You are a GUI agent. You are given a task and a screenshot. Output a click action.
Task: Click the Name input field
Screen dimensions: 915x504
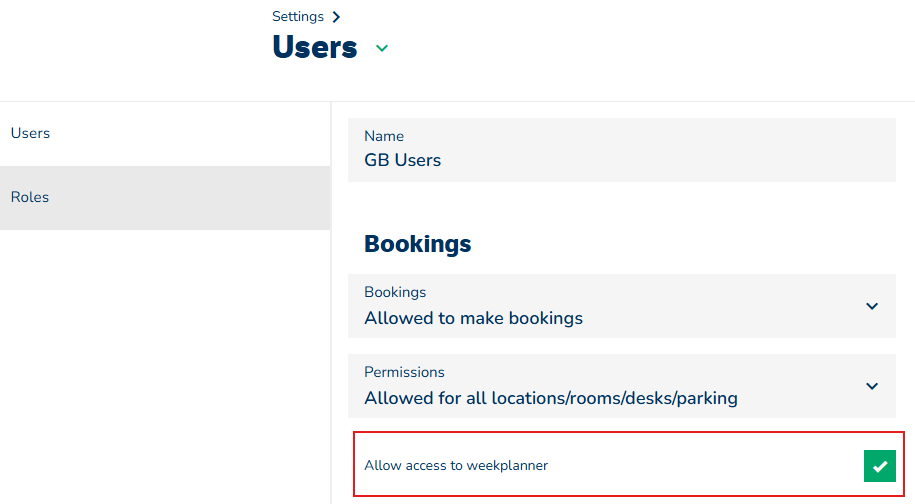click(621, 149)
